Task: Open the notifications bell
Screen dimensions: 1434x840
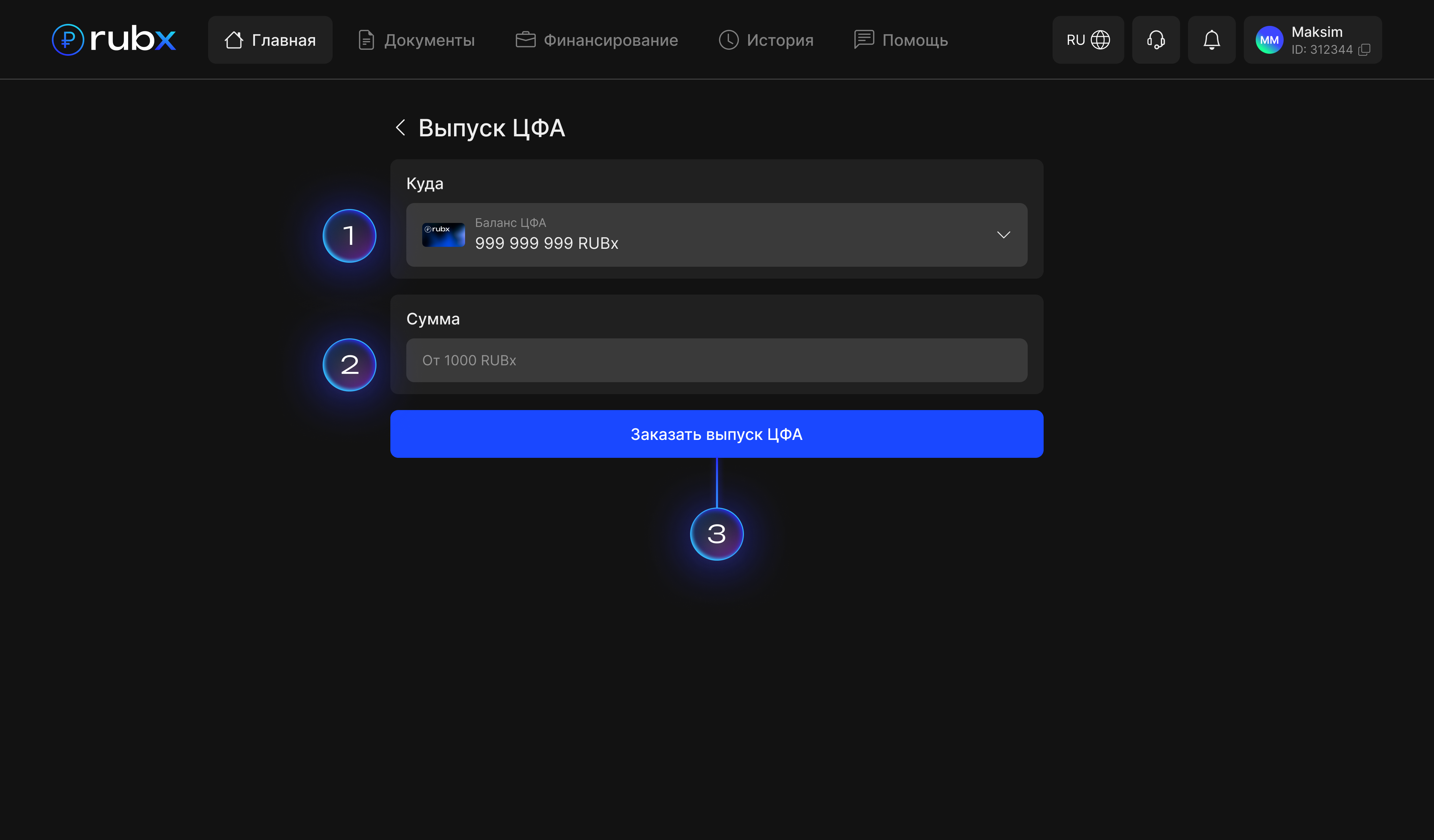Action: tap(1212, 40)
